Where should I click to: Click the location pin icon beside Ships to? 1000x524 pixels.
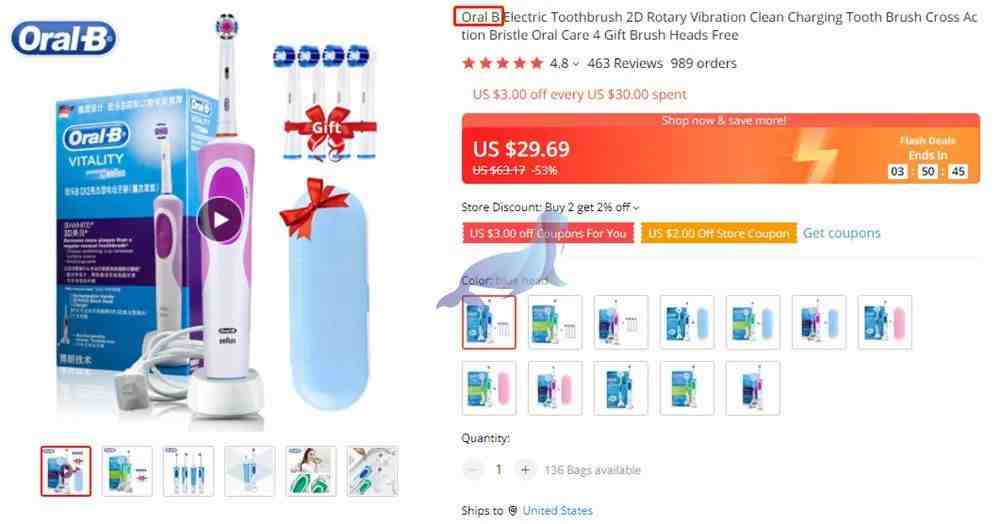[513, 511]
